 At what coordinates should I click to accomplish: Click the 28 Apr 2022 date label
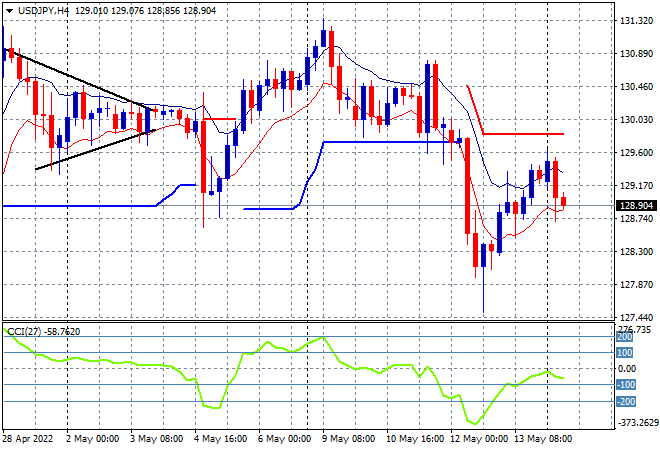(28, 439)
